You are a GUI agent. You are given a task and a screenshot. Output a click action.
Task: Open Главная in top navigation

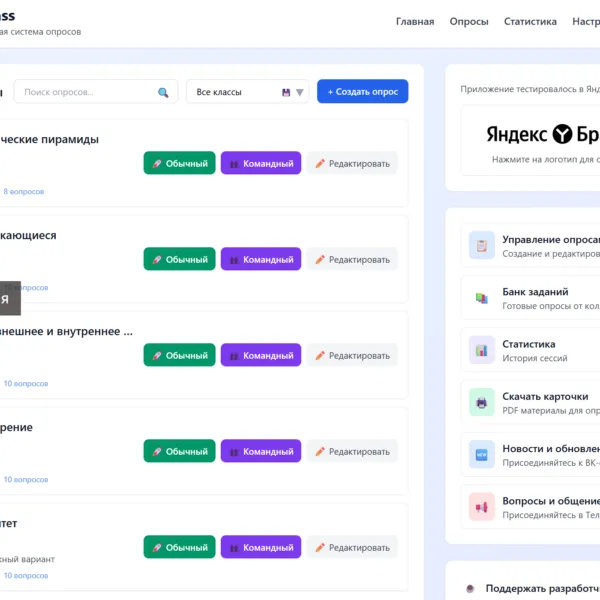coord(415,21)
